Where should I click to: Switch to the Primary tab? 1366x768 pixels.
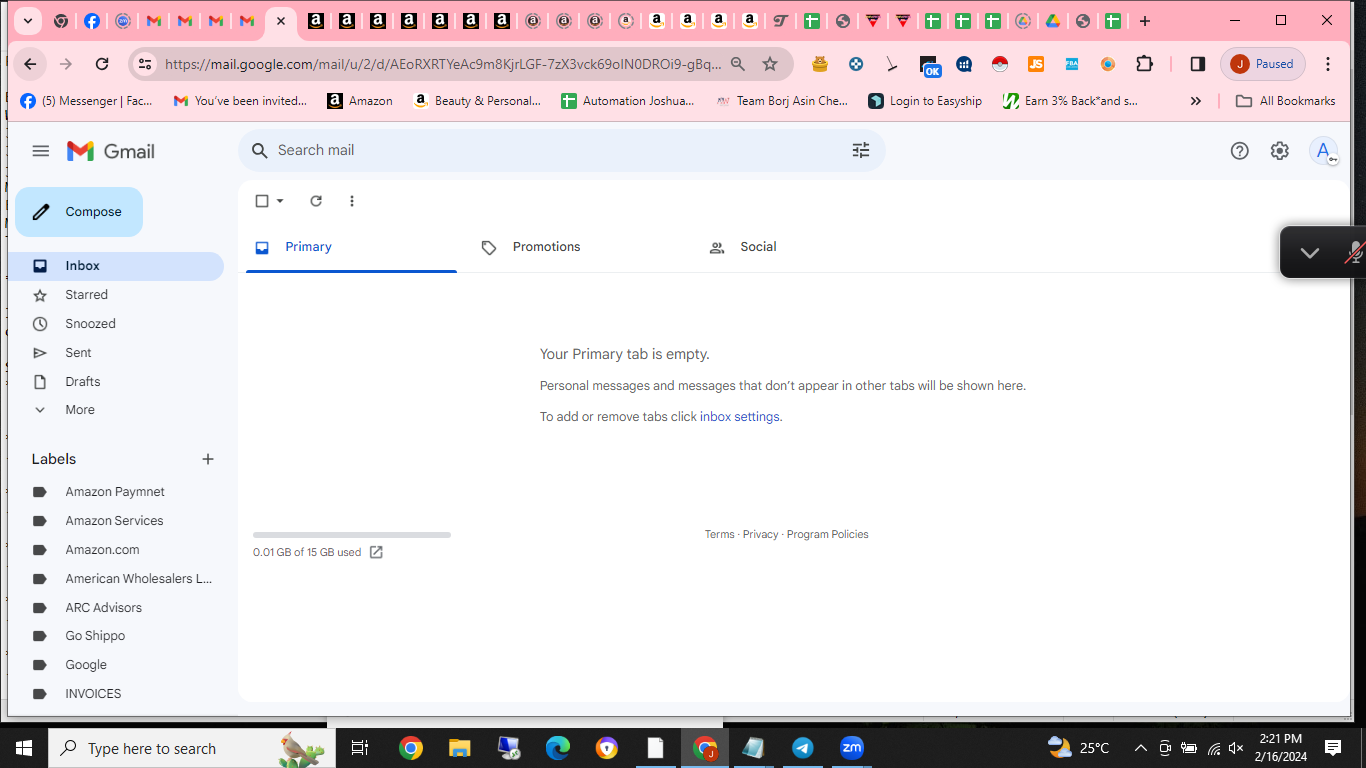(351, 247)
